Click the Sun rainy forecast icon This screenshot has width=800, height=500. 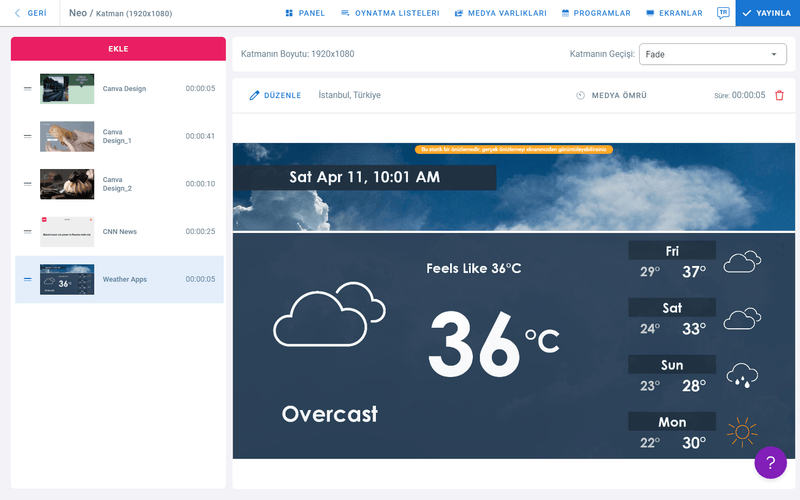[x=742, y=376]
